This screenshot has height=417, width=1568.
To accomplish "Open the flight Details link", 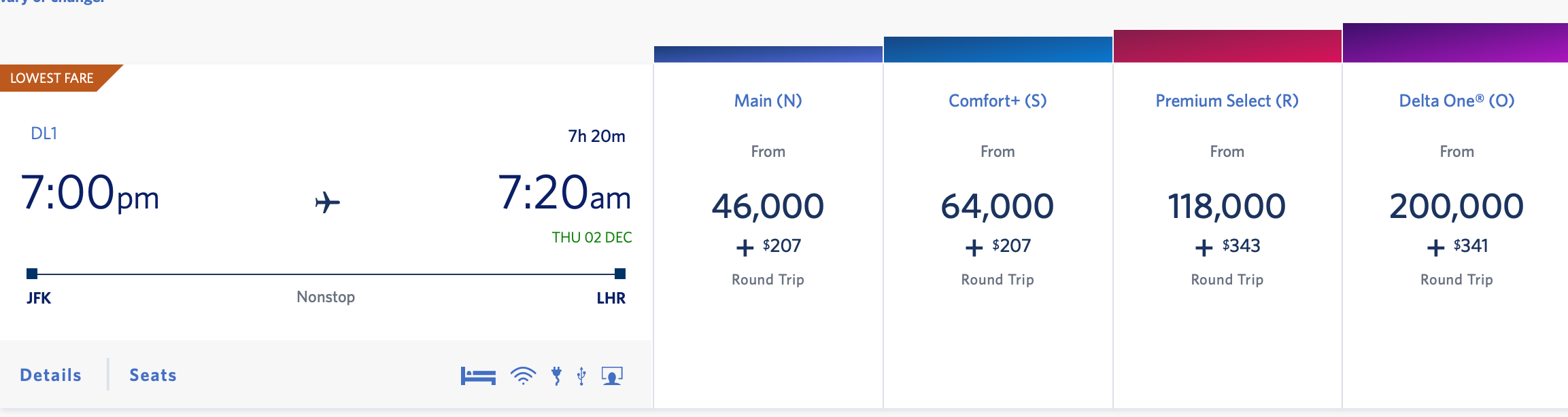I will click(51, 376).
